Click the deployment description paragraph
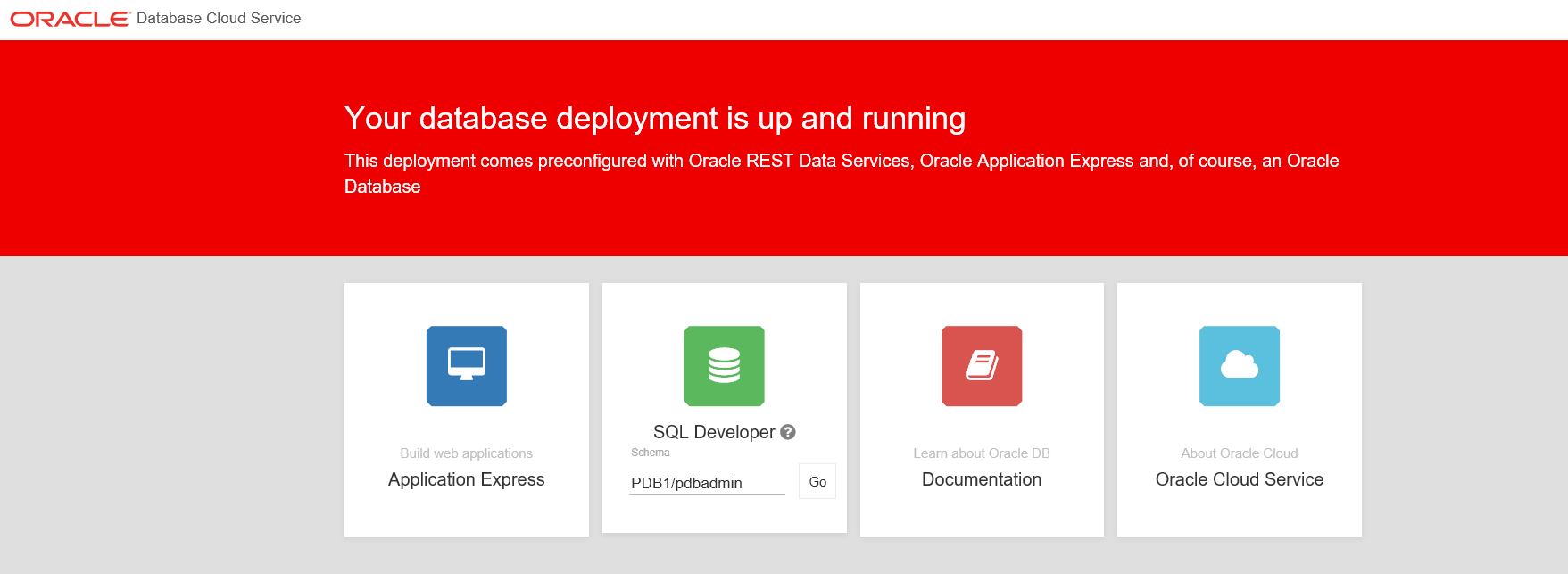Screen dimensions: 1568x574 coord(842,173)
